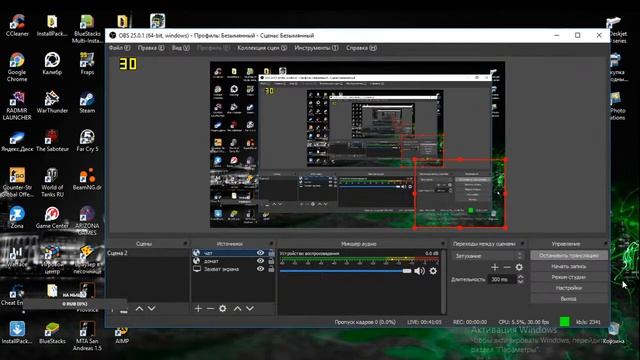Open Fraps desktop shortcut

click(x=87, y=64)
